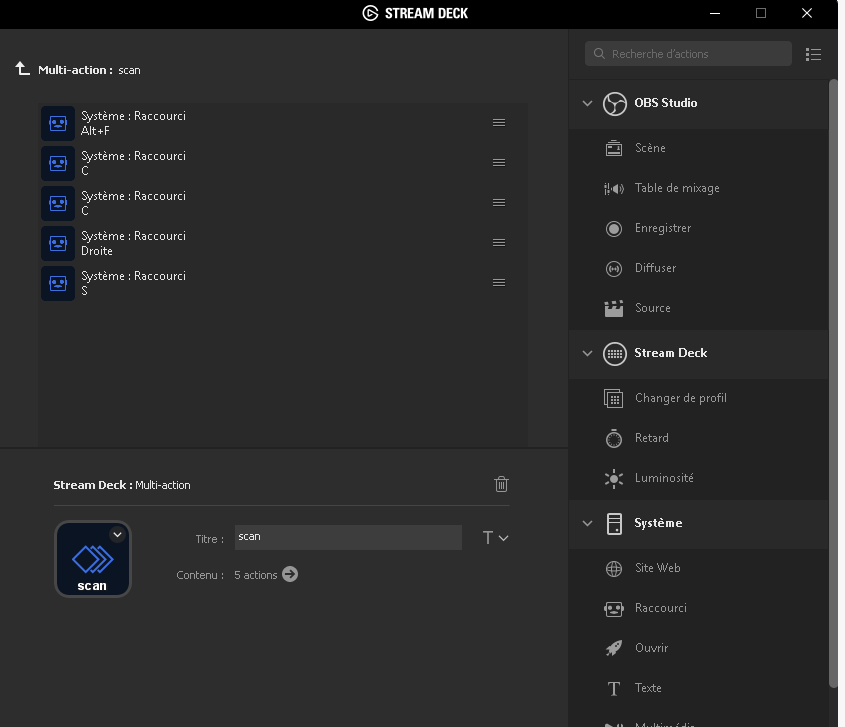
Task: Select the Diffuser stream icon
Action: (x=614, y=268)
